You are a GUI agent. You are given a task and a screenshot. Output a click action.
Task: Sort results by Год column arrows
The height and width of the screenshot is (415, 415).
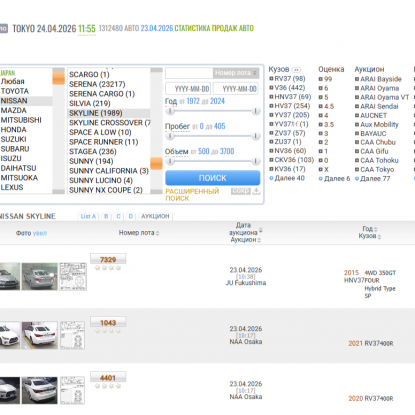tap(376, 229)
